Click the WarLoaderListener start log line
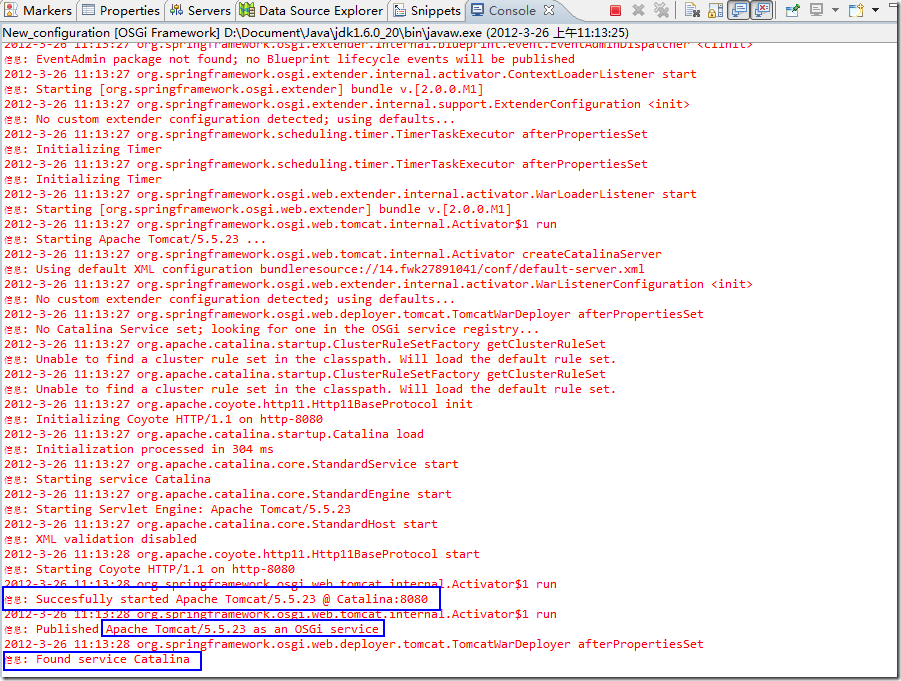This screenshot has height=681, width=901. 351,194
